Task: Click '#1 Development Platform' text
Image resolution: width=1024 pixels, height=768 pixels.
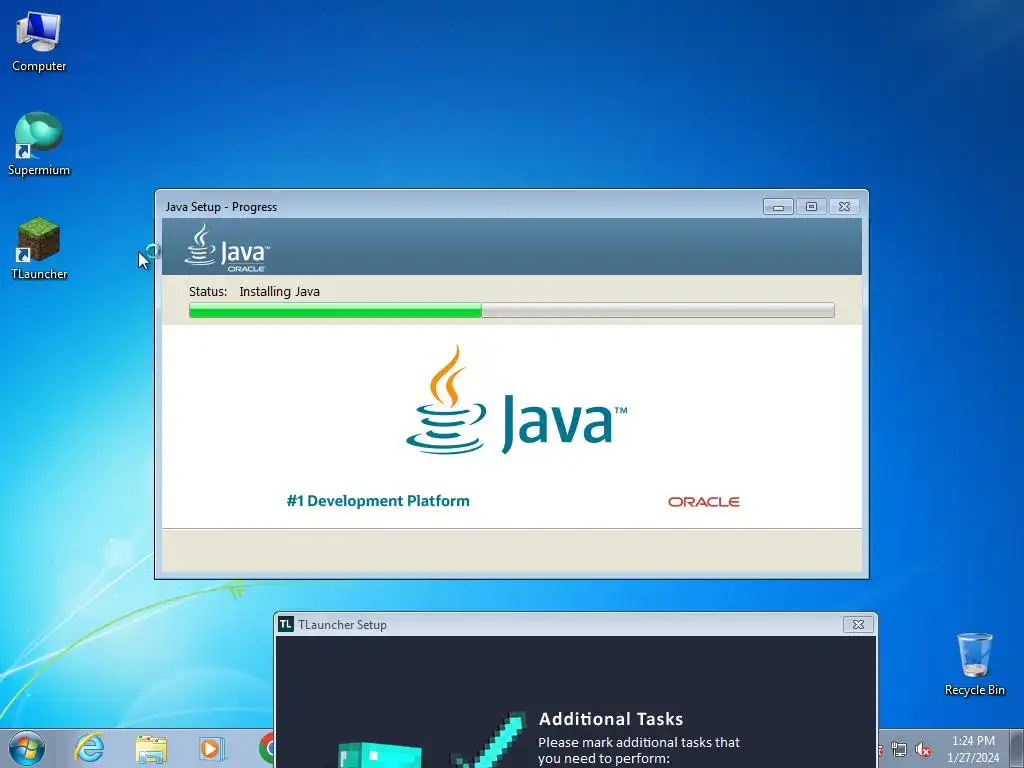Action: [x=378, y=501]
